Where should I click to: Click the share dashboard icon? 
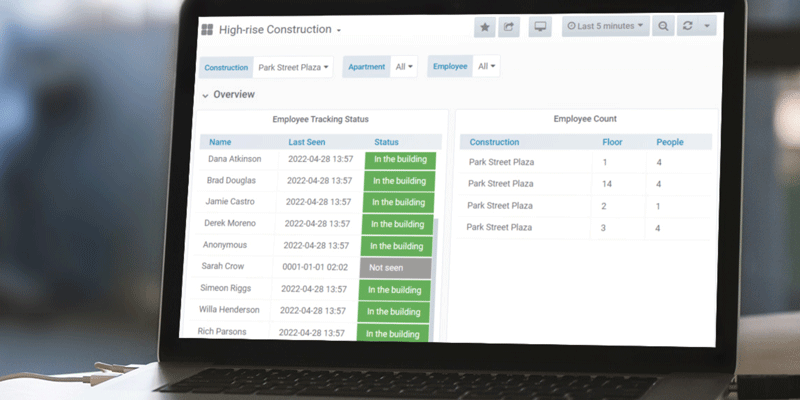point(509,27)
